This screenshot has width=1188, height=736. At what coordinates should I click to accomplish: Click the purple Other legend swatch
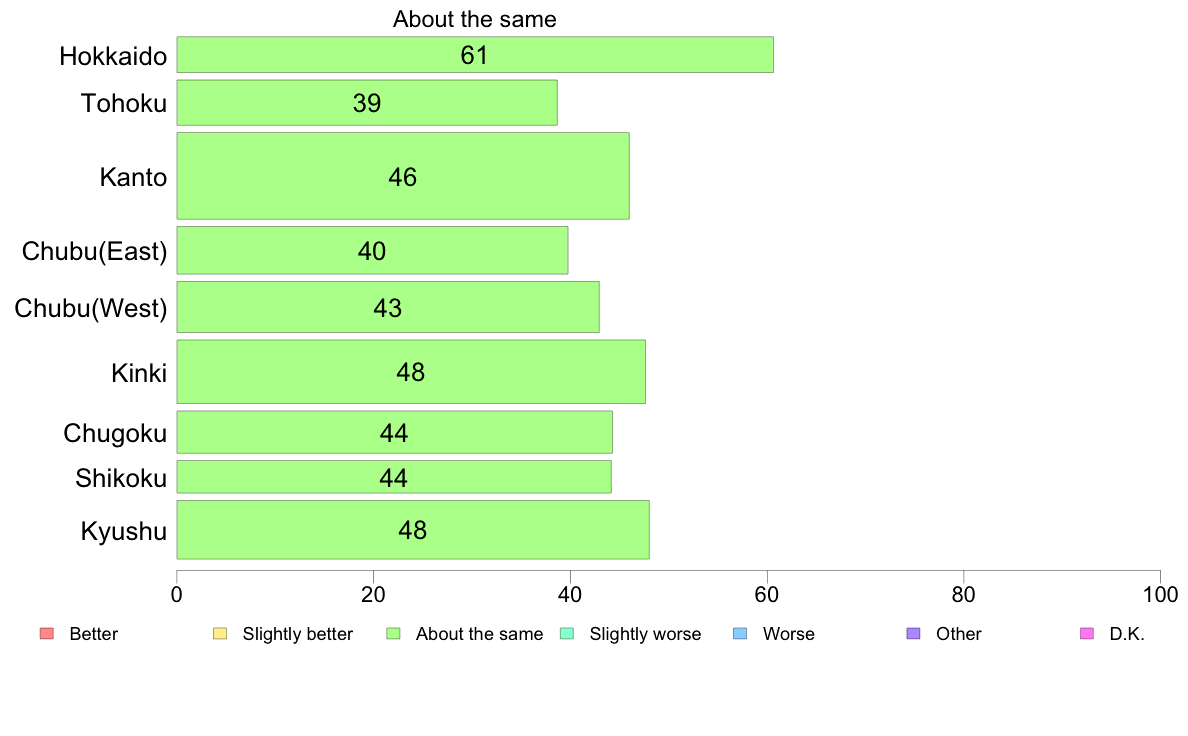[x=914, y=634]
